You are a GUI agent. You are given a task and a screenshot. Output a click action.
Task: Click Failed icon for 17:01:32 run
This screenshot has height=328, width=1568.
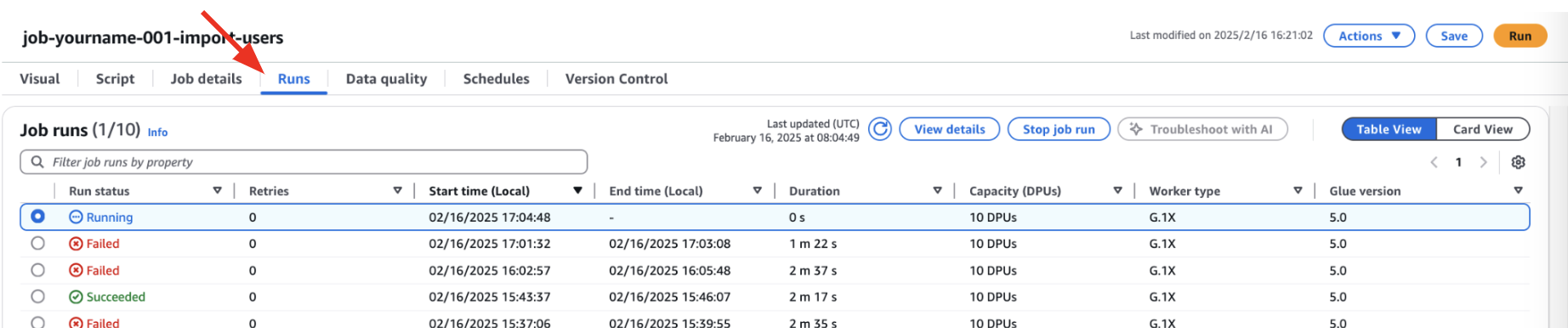pyautogui.click(x=76, y=244)
